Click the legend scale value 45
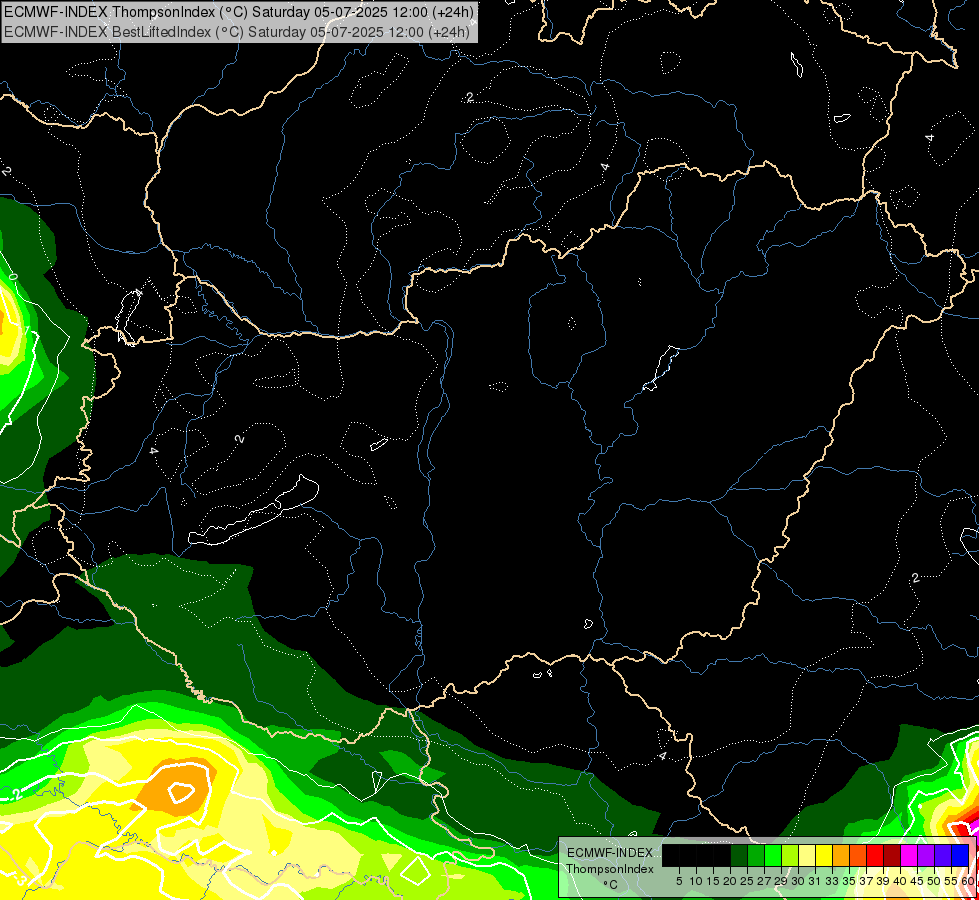This screenshot has width=979, height=900. tap(917, 881)
